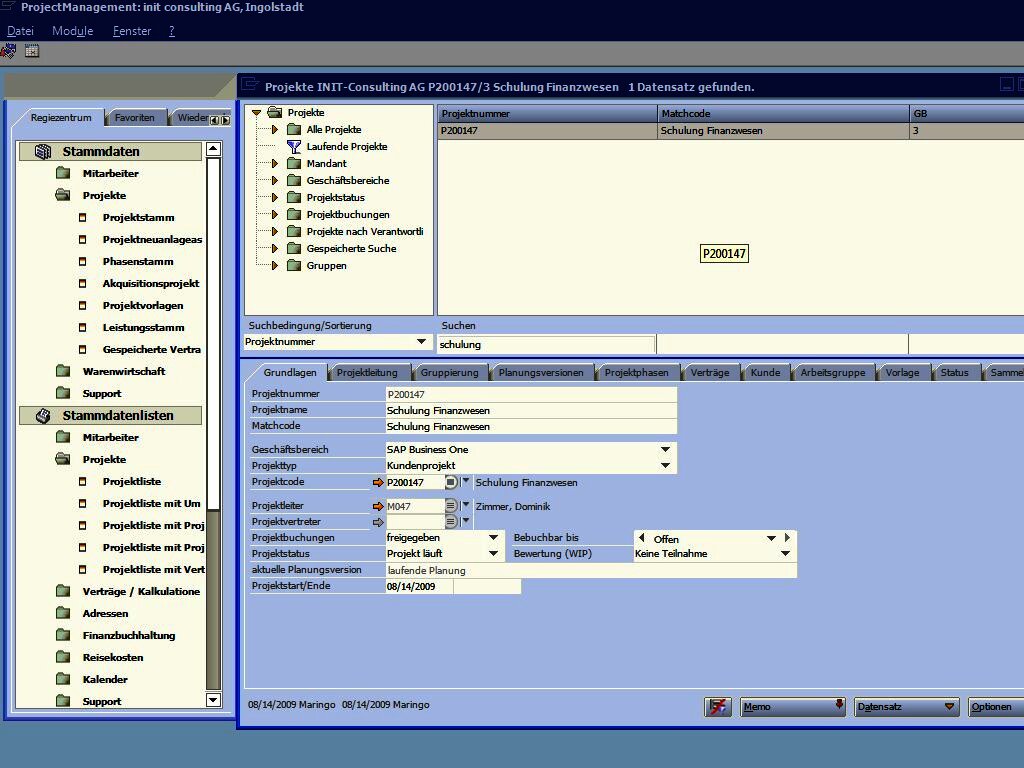This screenshot has width=1024, height=768.
Task: Open the lookup list button beside Projektcode P200147
Action: (451, 482)
